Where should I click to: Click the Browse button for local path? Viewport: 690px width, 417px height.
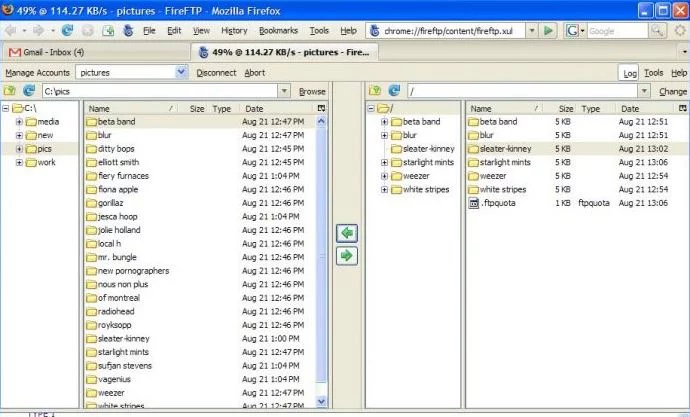click(312, 91)
